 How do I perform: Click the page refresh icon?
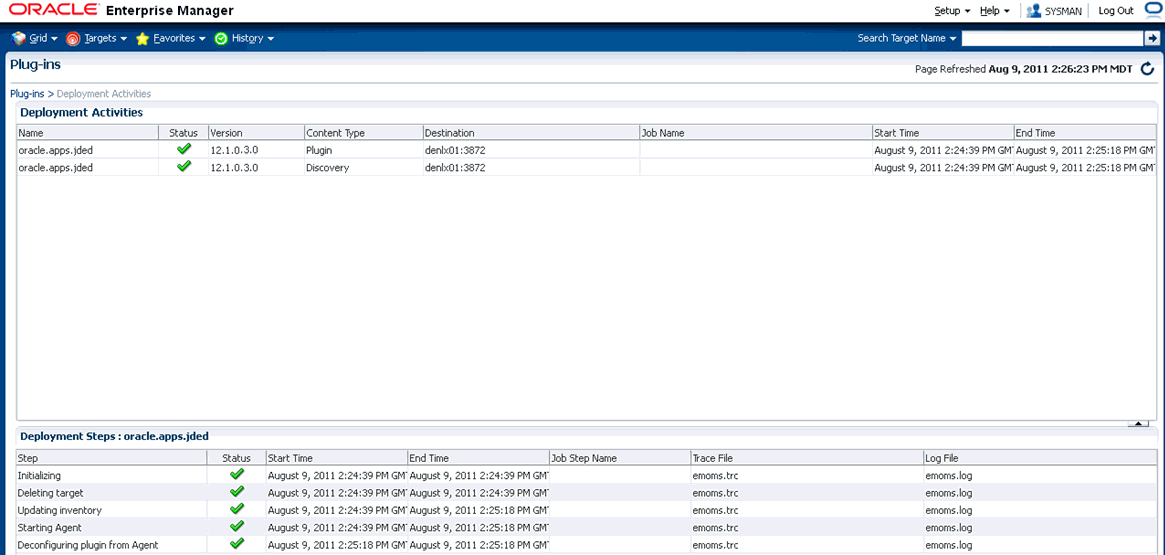click(x=1147, y=69)
